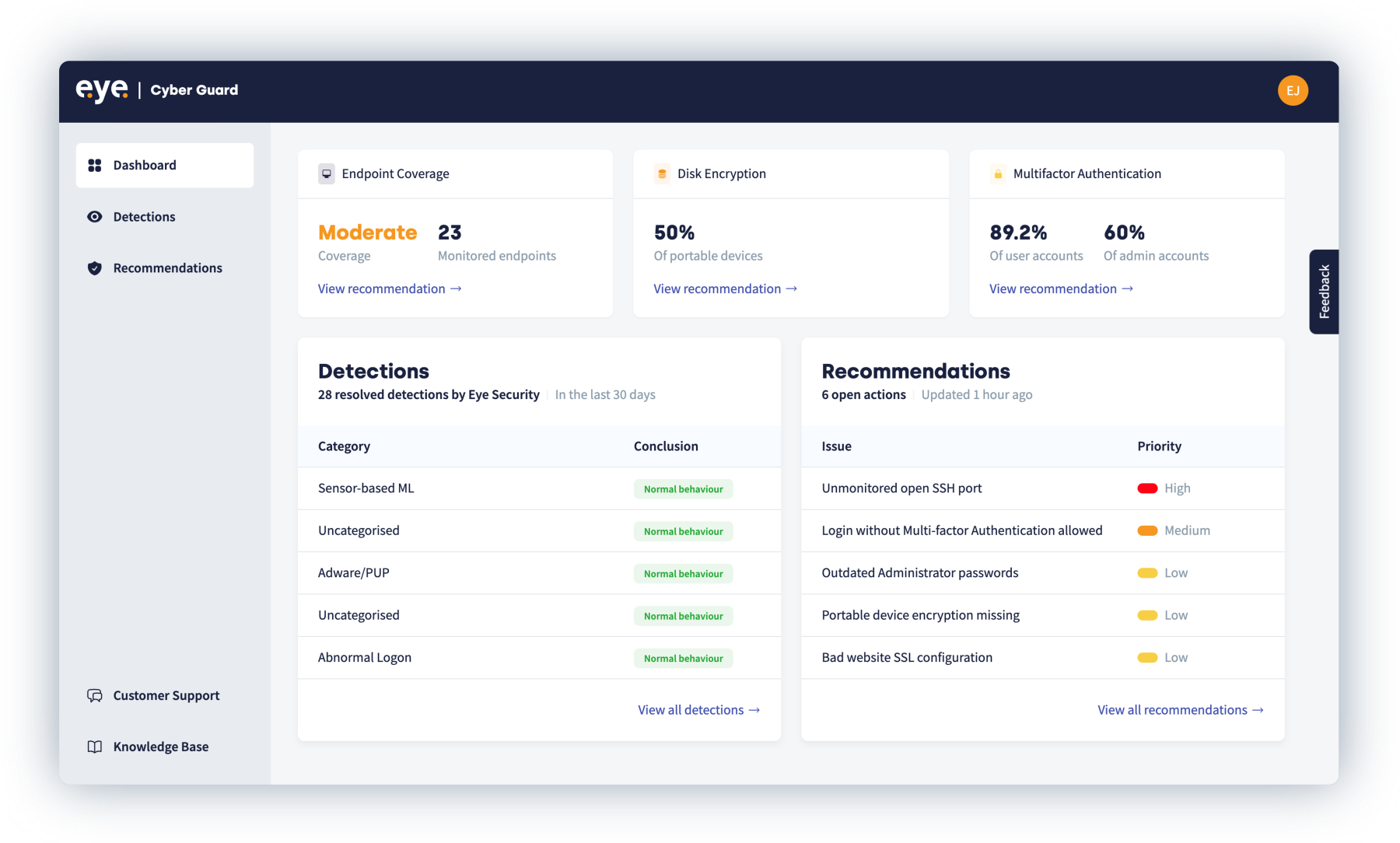Open View all recommendations

tap(1180, 709)
